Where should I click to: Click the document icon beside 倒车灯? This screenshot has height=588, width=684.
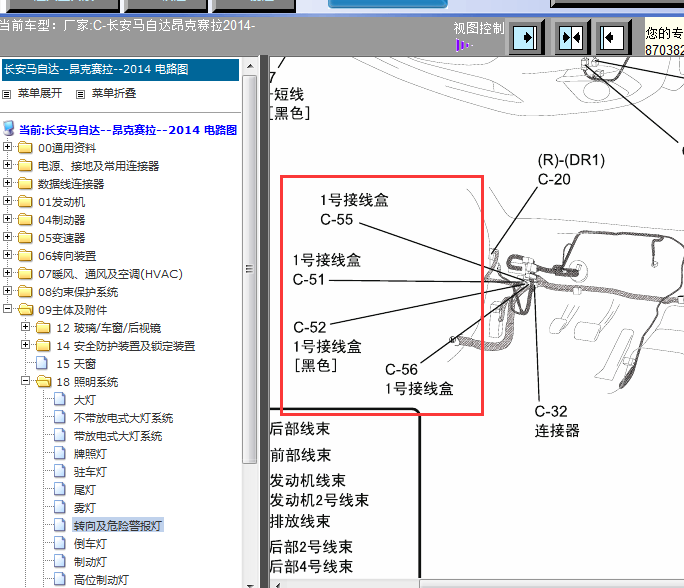coord(59,543)
